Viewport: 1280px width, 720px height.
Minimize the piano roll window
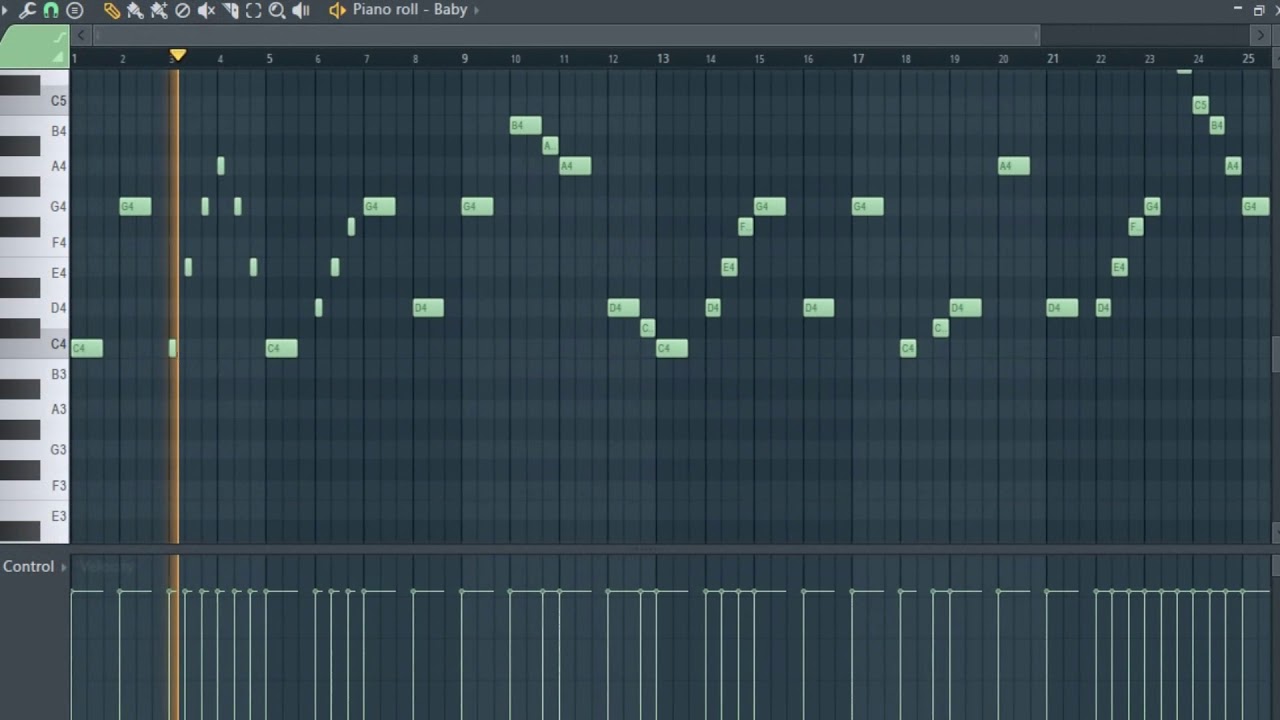pos(1237,9)
